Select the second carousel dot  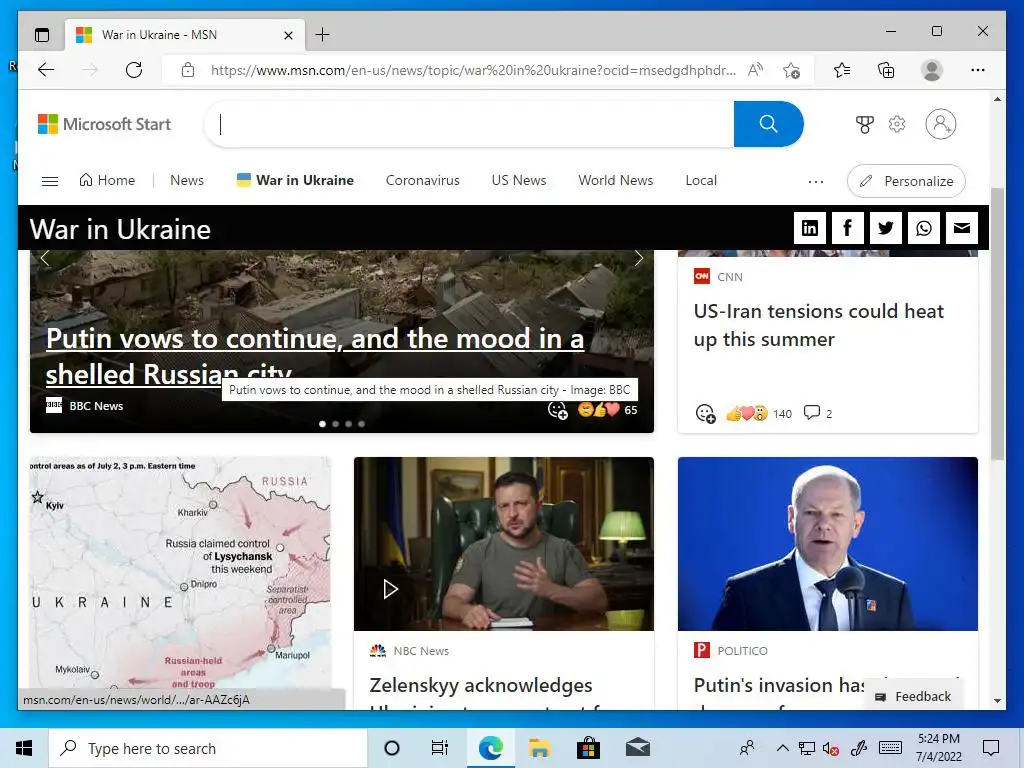coord(336,424)
